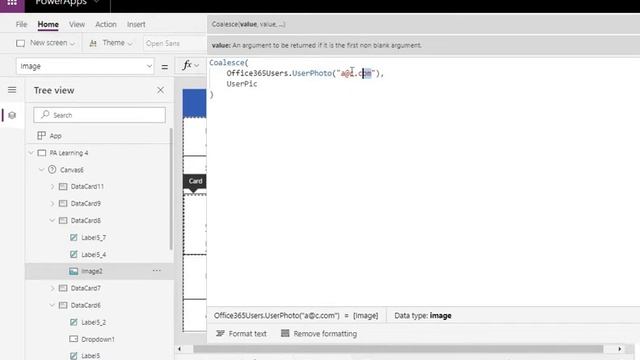Open the app launcher waffle icon
The image size is (640, 360).
12,3
